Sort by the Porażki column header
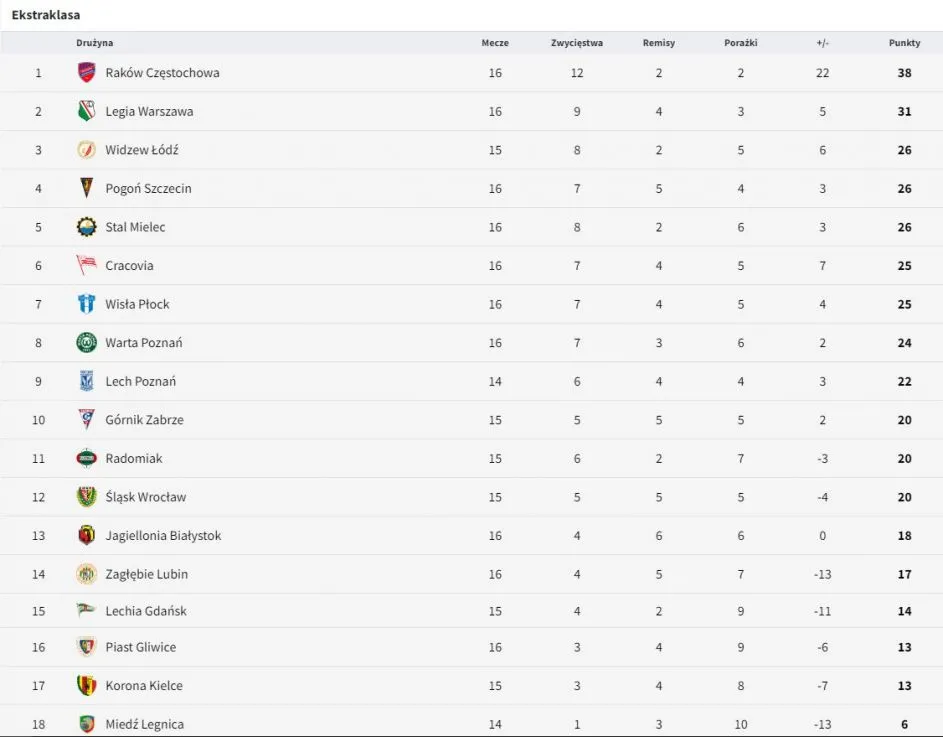 741,43
